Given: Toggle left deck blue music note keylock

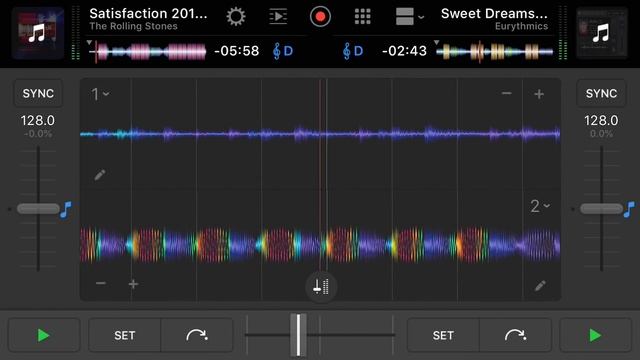Looking at the screenshot, I should tap(66, 210).
